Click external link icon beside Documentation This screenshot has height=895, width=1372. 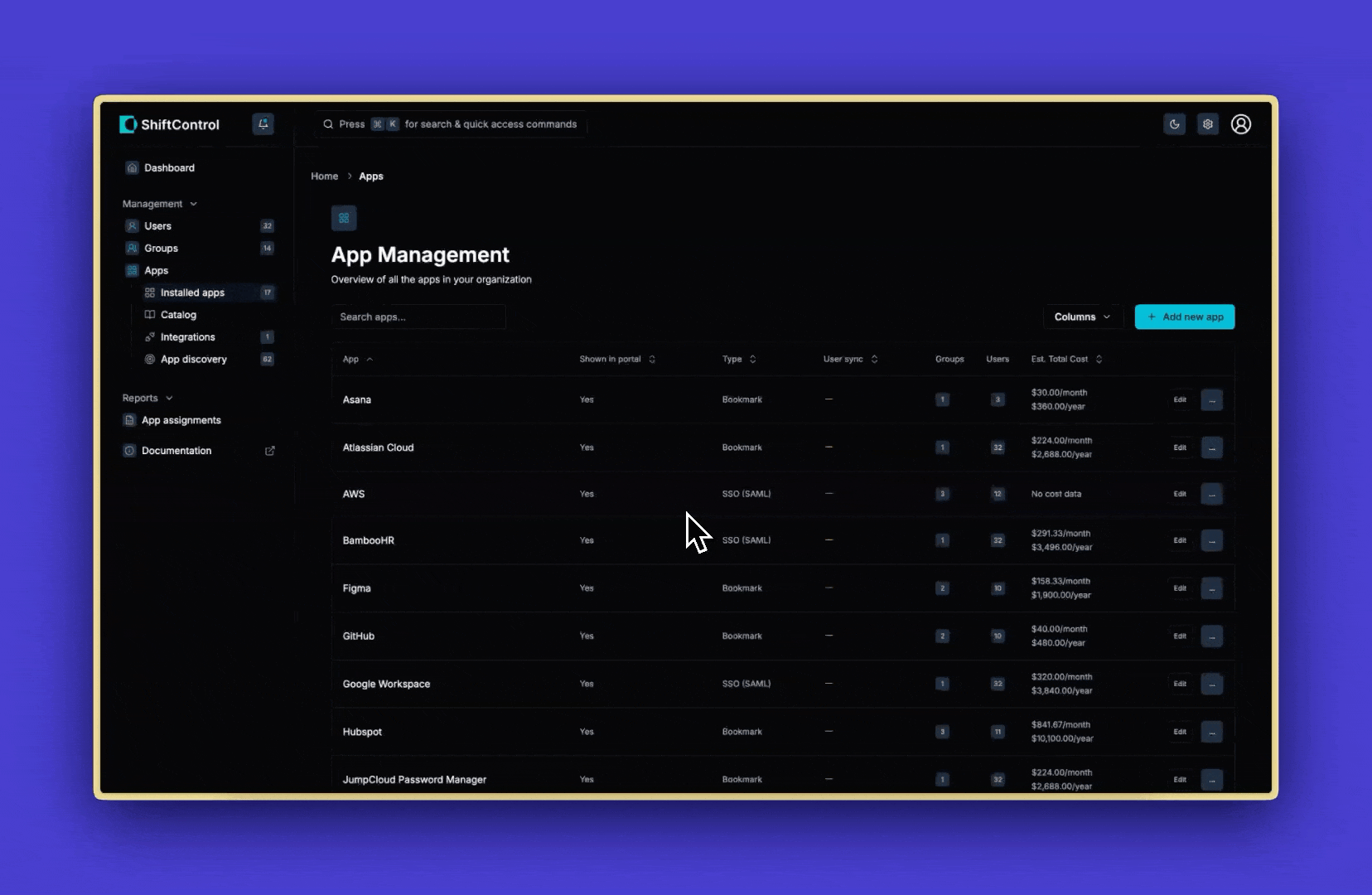coord(269,451)
